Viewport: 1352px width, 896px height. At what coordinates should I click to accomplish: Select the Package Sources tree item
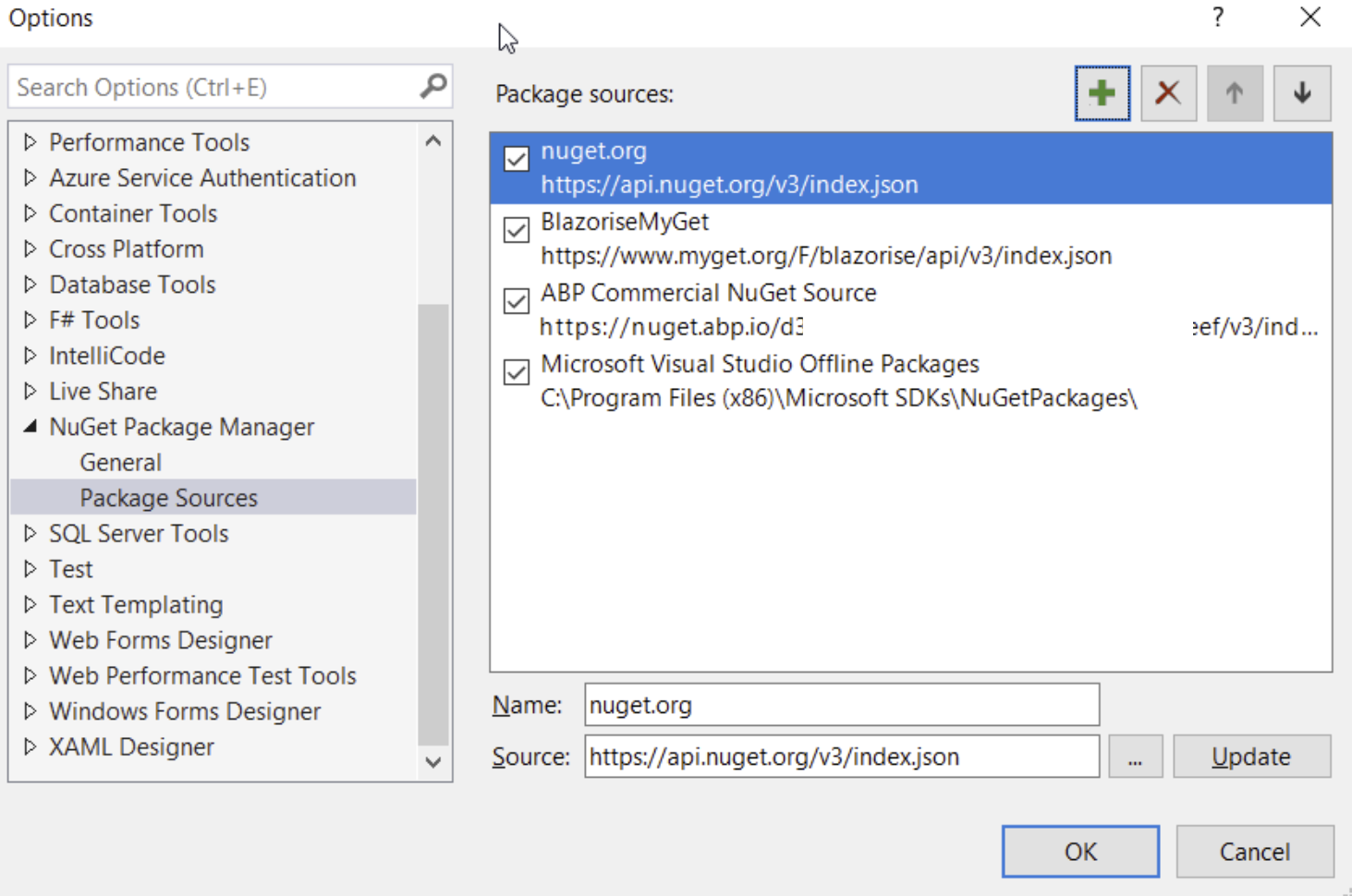click(x=168, y=498)
